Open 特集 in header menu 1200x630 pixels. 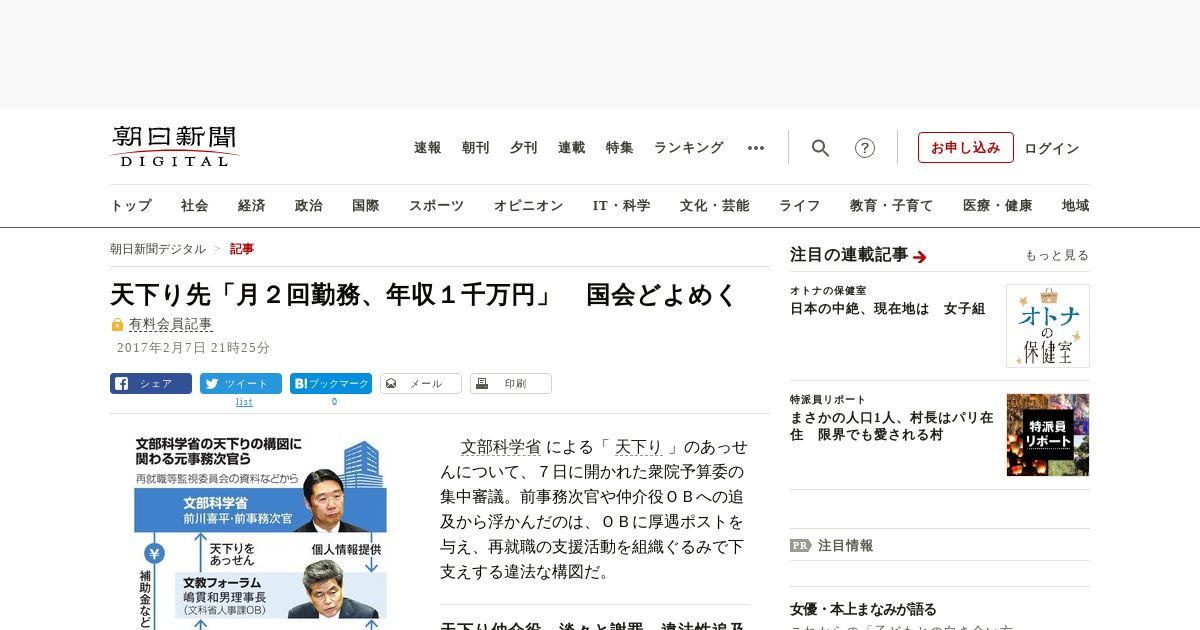(x=620, y=148)
